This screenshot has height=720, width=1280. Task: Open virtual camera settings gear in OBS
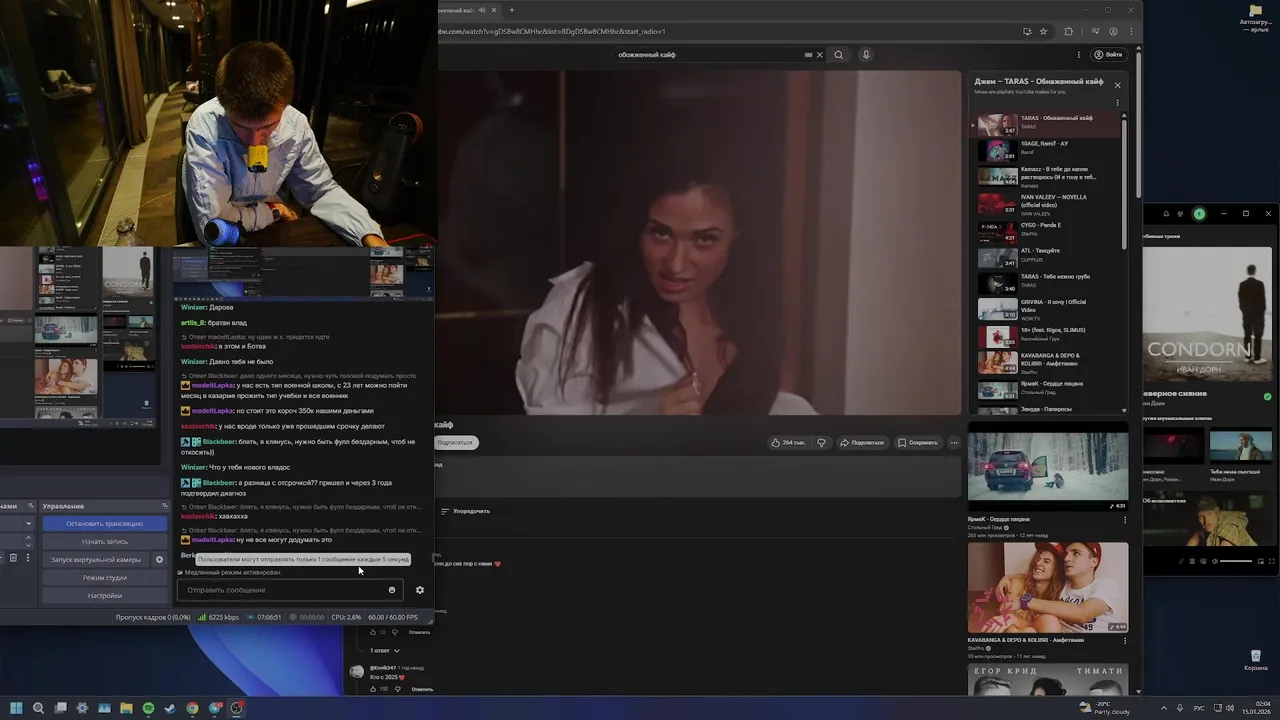[x=159, y=560]
